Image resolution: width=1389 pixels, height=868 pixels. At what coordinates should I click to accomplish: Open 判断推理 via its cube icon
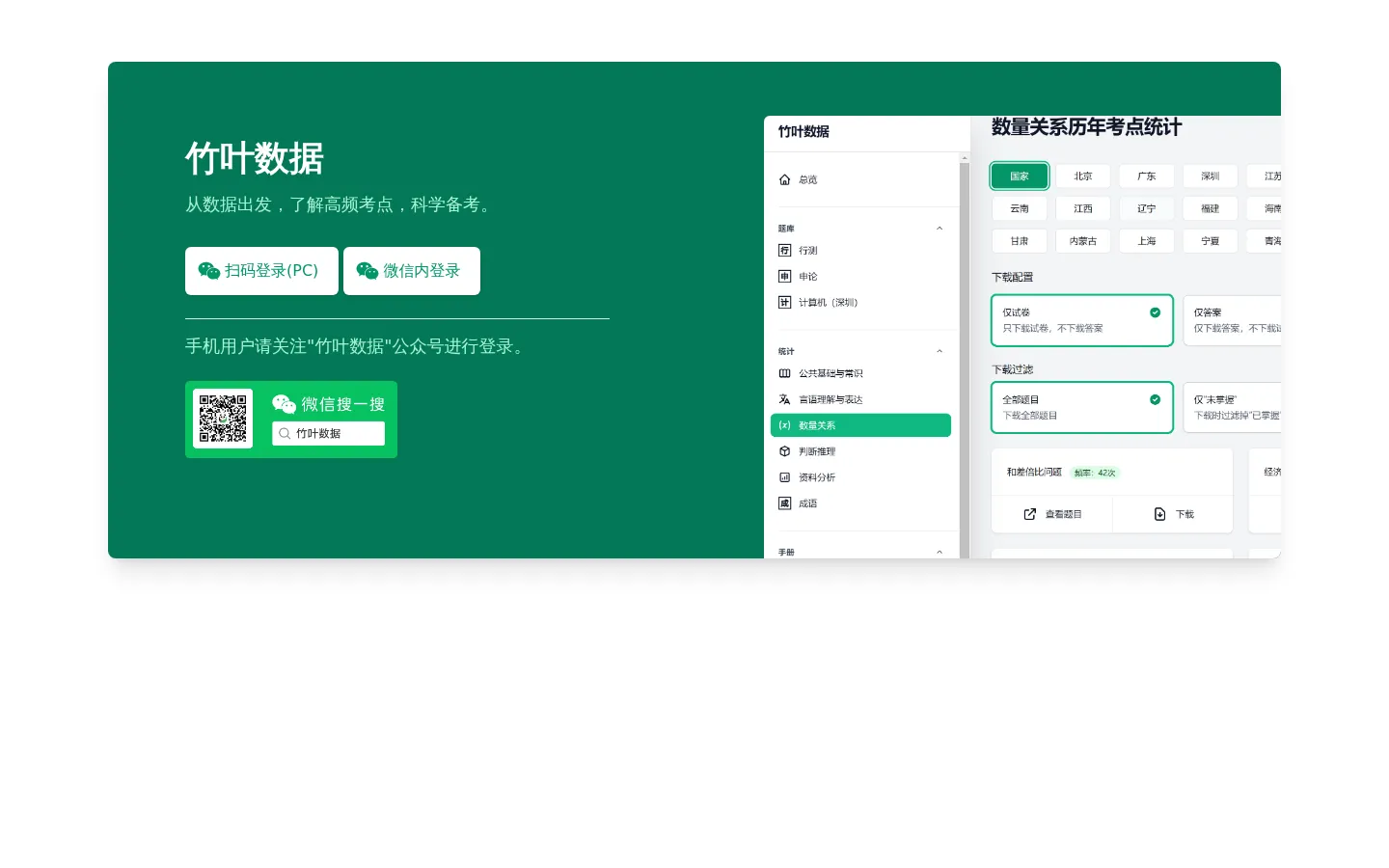coord(784,451)
